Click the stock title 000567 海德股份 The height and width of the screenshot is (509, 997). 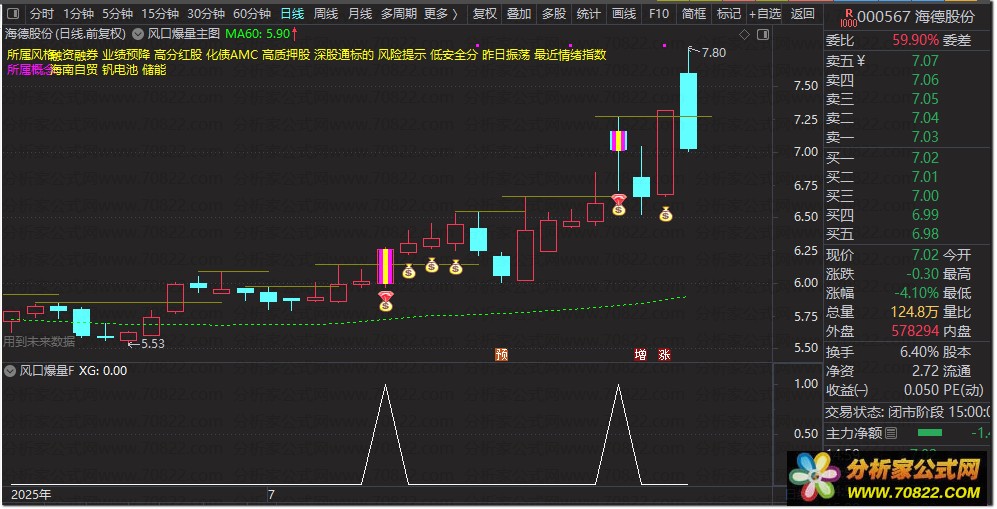point(916,17)
